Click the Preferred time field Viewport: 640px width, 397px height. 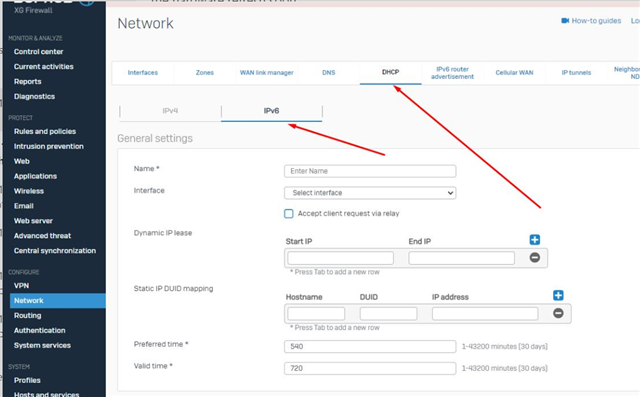pyautogui.click(x=370, y=346)
